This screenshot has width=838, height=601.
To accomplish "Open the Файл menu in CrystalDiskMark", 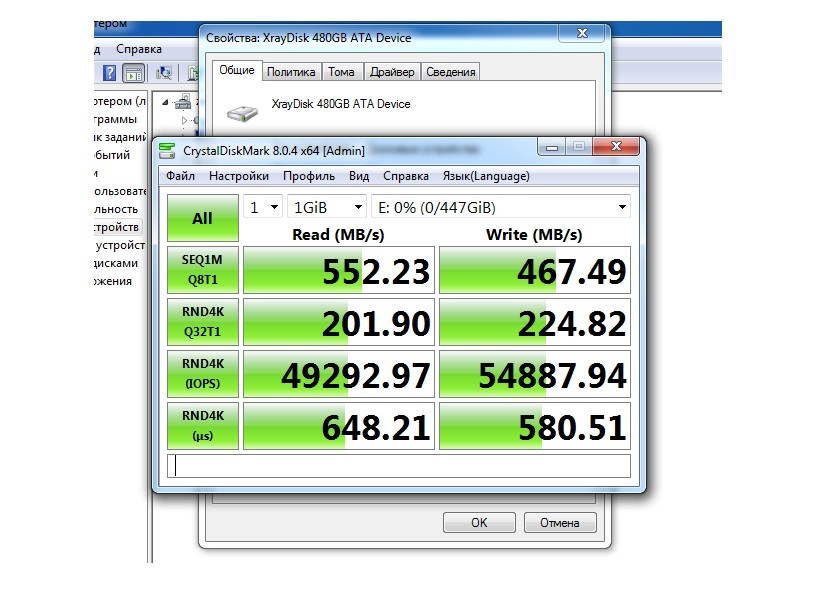I will point(180,176).
